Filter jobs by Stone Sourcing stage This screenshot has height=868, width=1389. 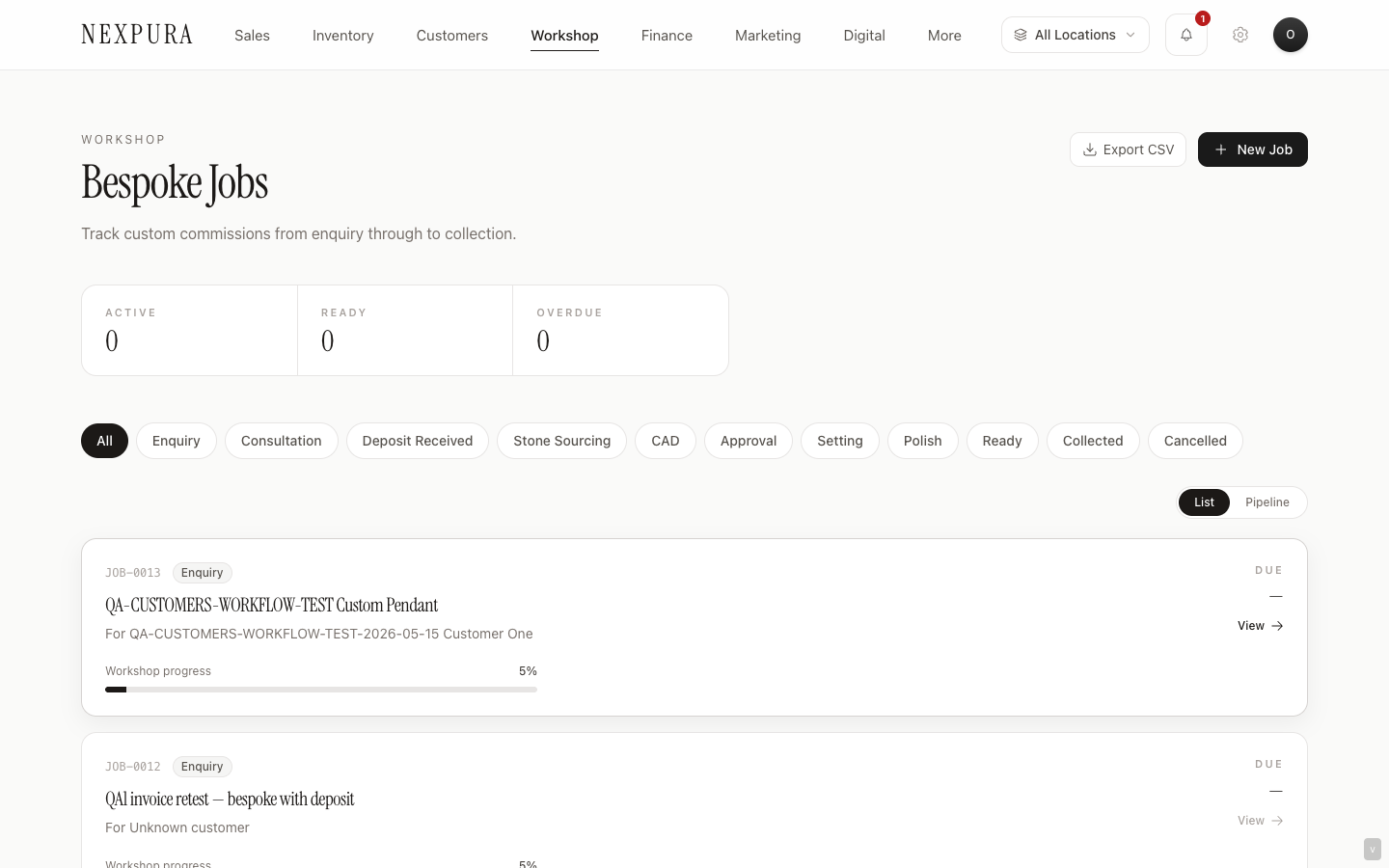pyautogui.click(x=562, y=441)
